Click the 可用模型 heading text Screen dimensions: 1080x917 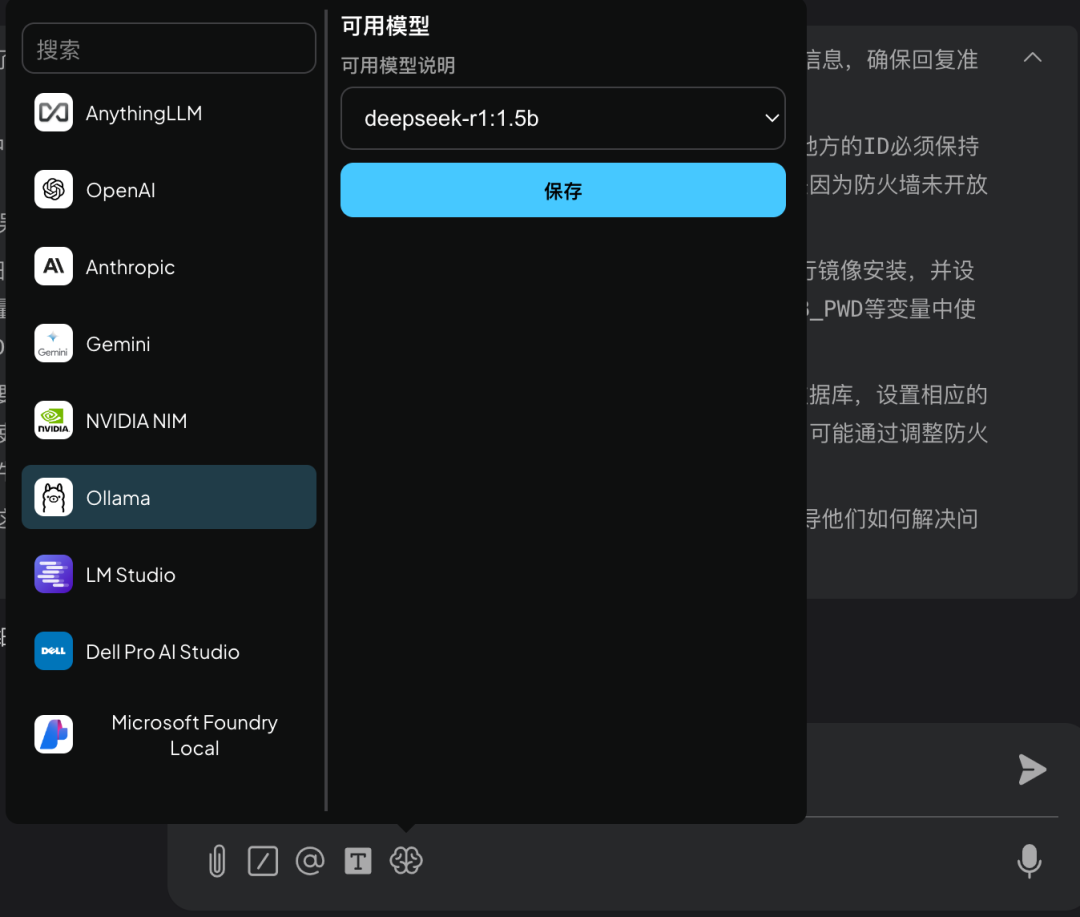385,26
